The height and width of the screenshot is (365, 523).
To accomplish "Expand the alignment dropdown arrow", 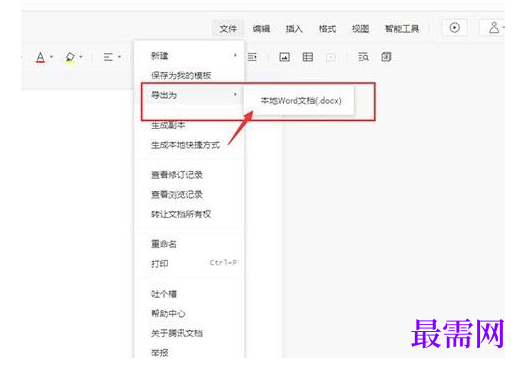I will click(119, 57).
